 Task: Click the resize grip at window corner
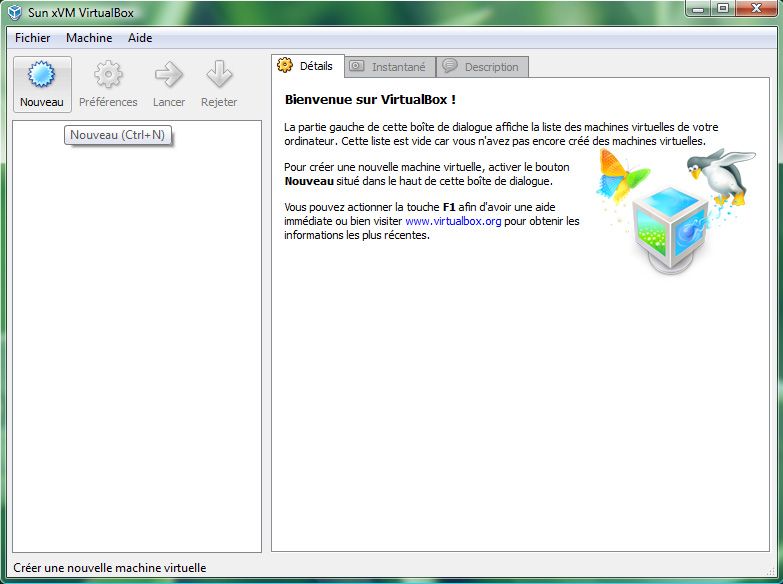(771, 571)
